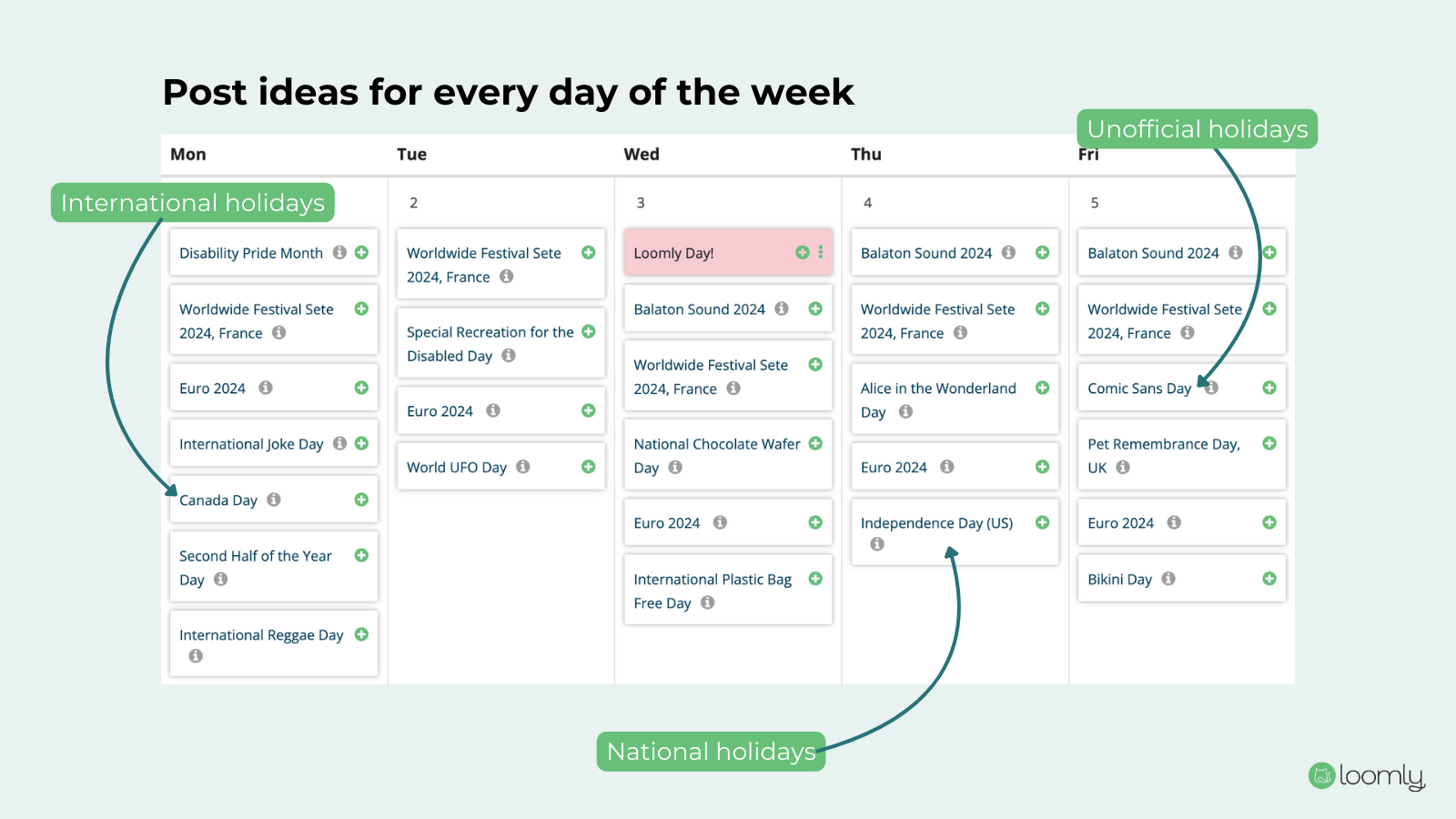The image size is (1456, 819).
Task: Add International Reggae Day post idea
Action: point(361,634)
